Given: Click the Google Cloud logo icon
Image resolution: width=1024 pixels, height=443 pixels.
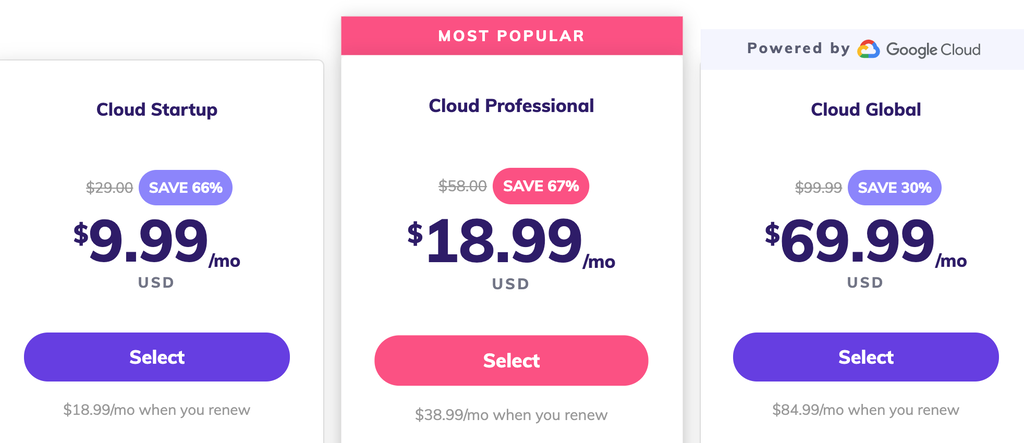Looking at the screenshot, I should tap(867, 49).
